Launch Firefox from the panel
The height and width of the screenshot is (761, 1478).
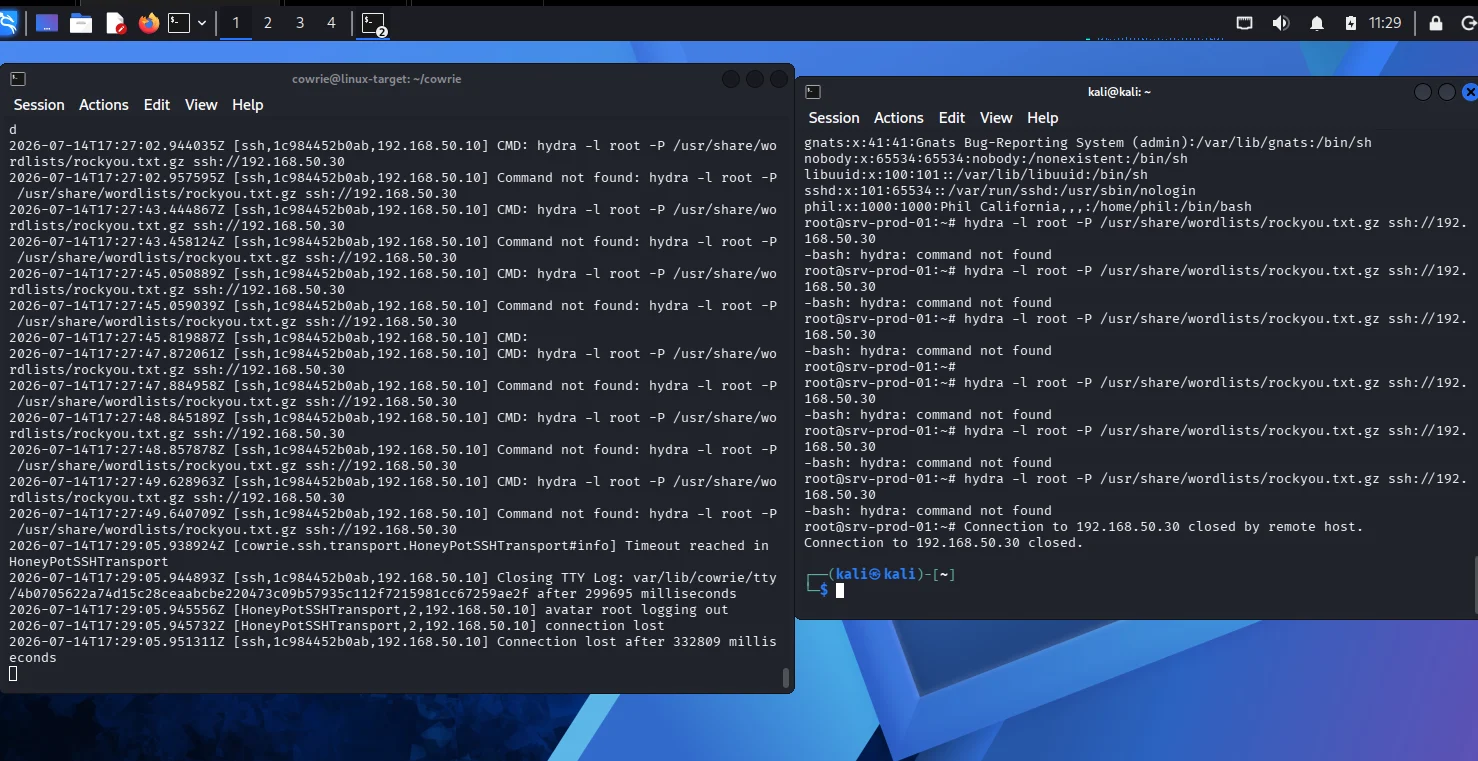[149, 23]
